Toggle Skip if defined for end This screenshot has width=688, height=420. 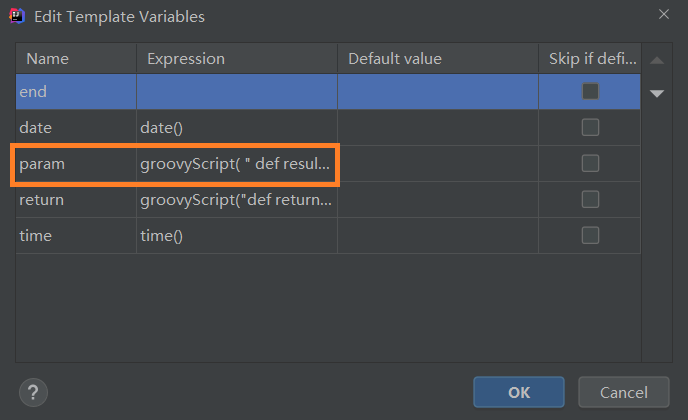tap(590, 91)
